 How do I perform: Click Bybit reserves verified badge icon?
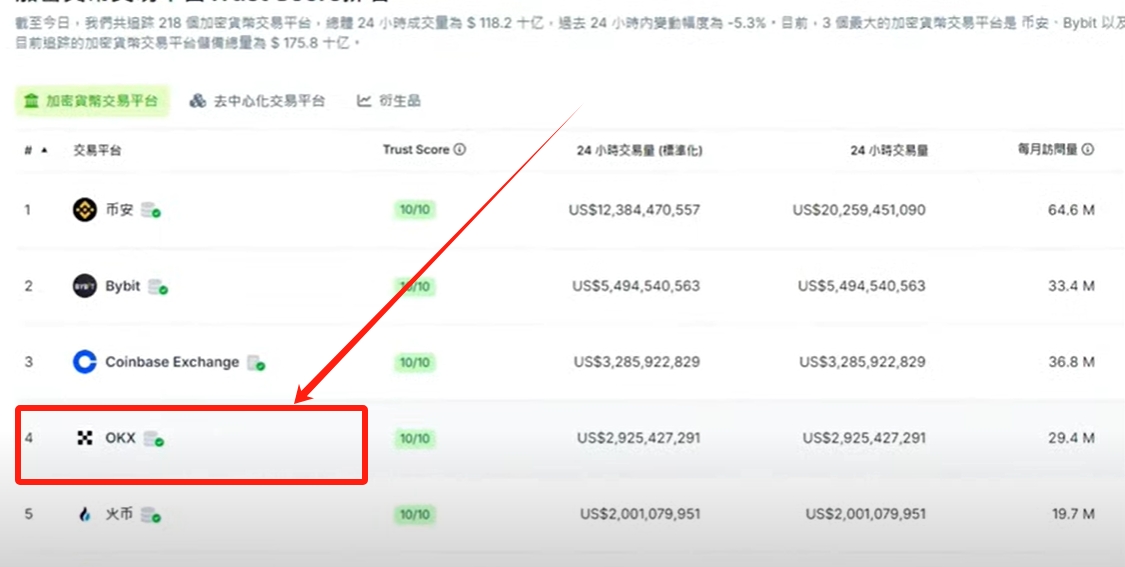(x=158, y=287)
